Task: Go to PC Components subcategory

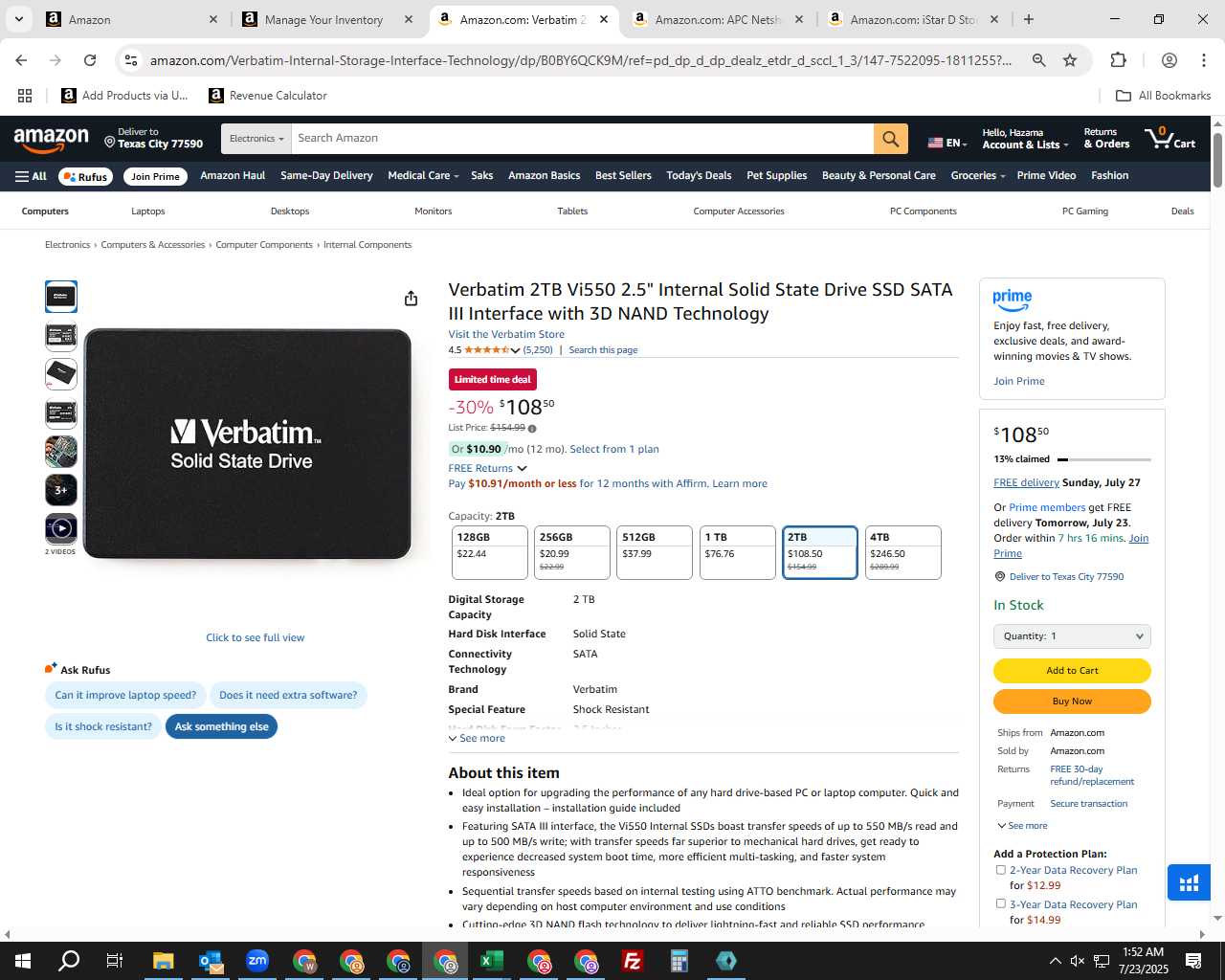Action: 924,212
